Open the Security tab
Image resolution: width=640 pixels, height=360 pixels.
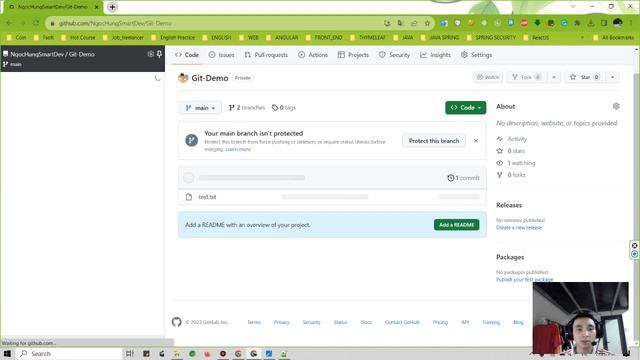pyautogui.click(x=394, y=55)
